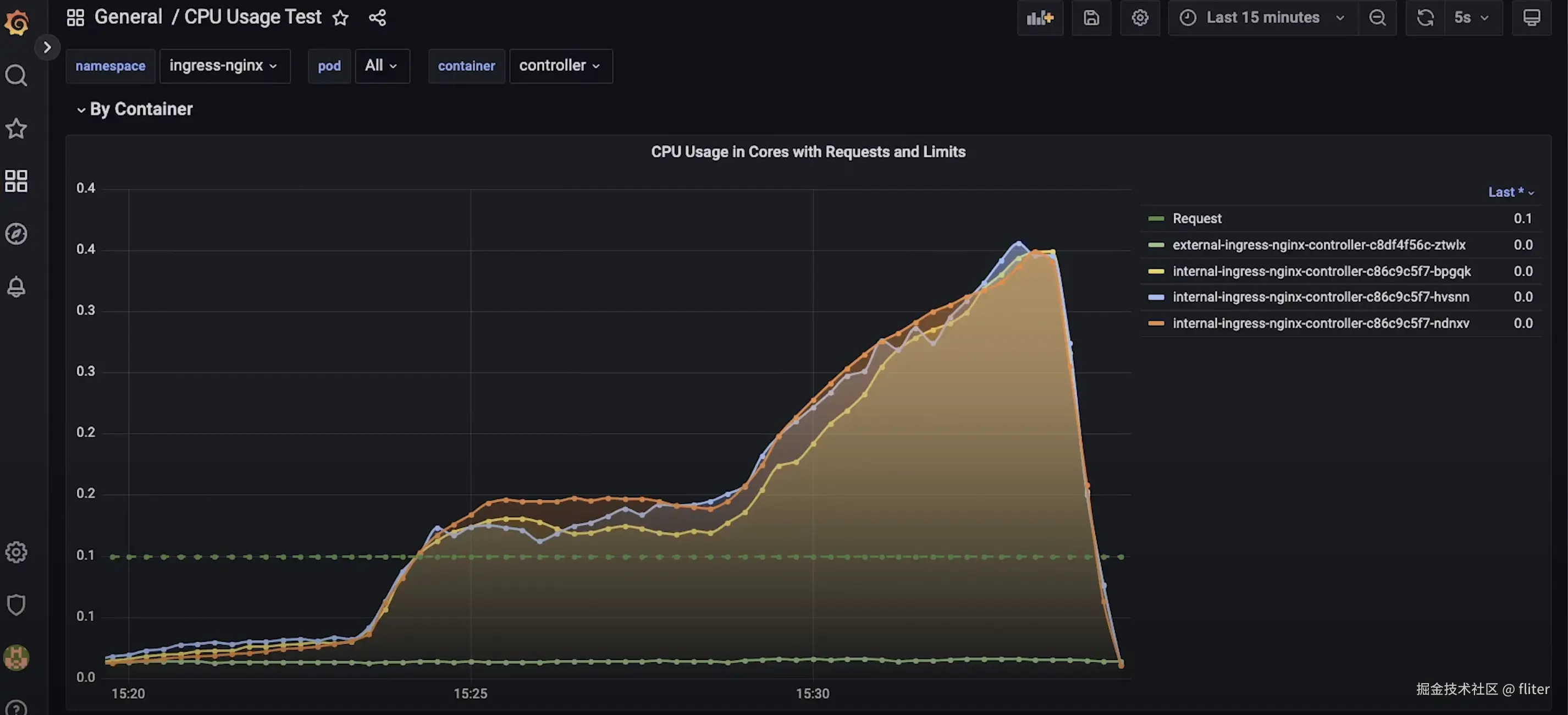Screen dimensions: 1568x715
Task: Click the zoom out time range icon
Action: click(1377, 18)
